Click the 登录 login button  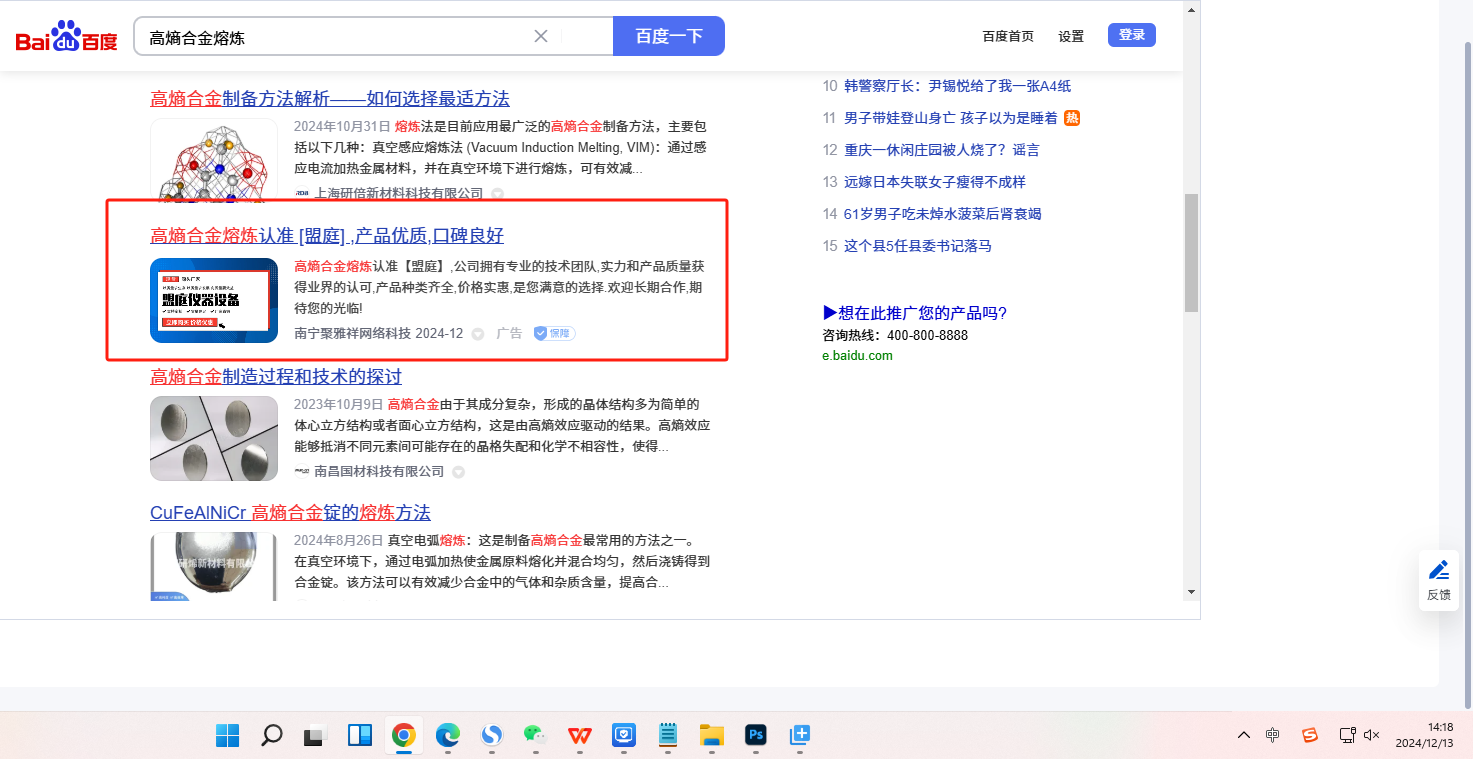1131,35
